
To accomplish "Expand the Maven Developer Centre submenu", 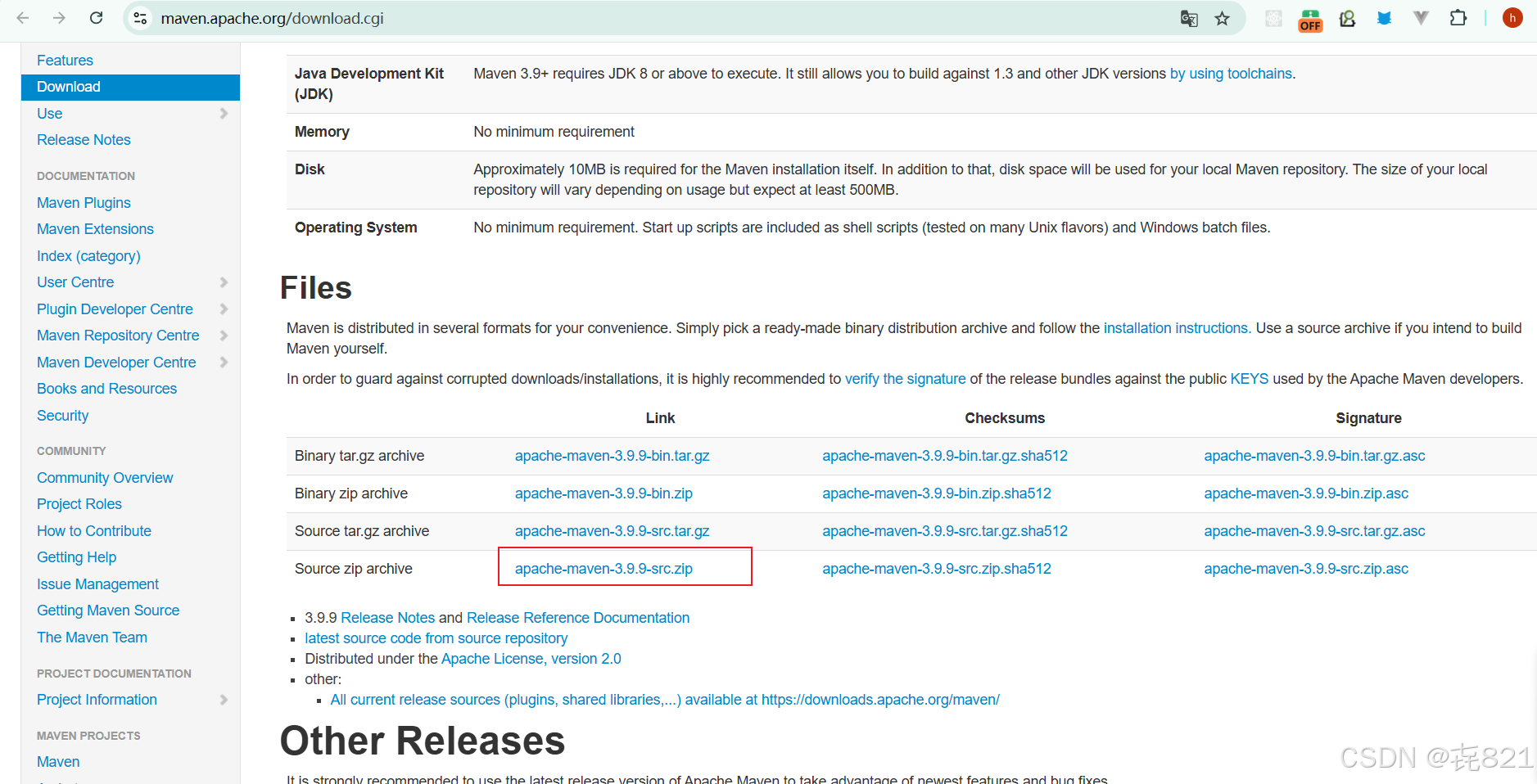I will pos(224,363).
